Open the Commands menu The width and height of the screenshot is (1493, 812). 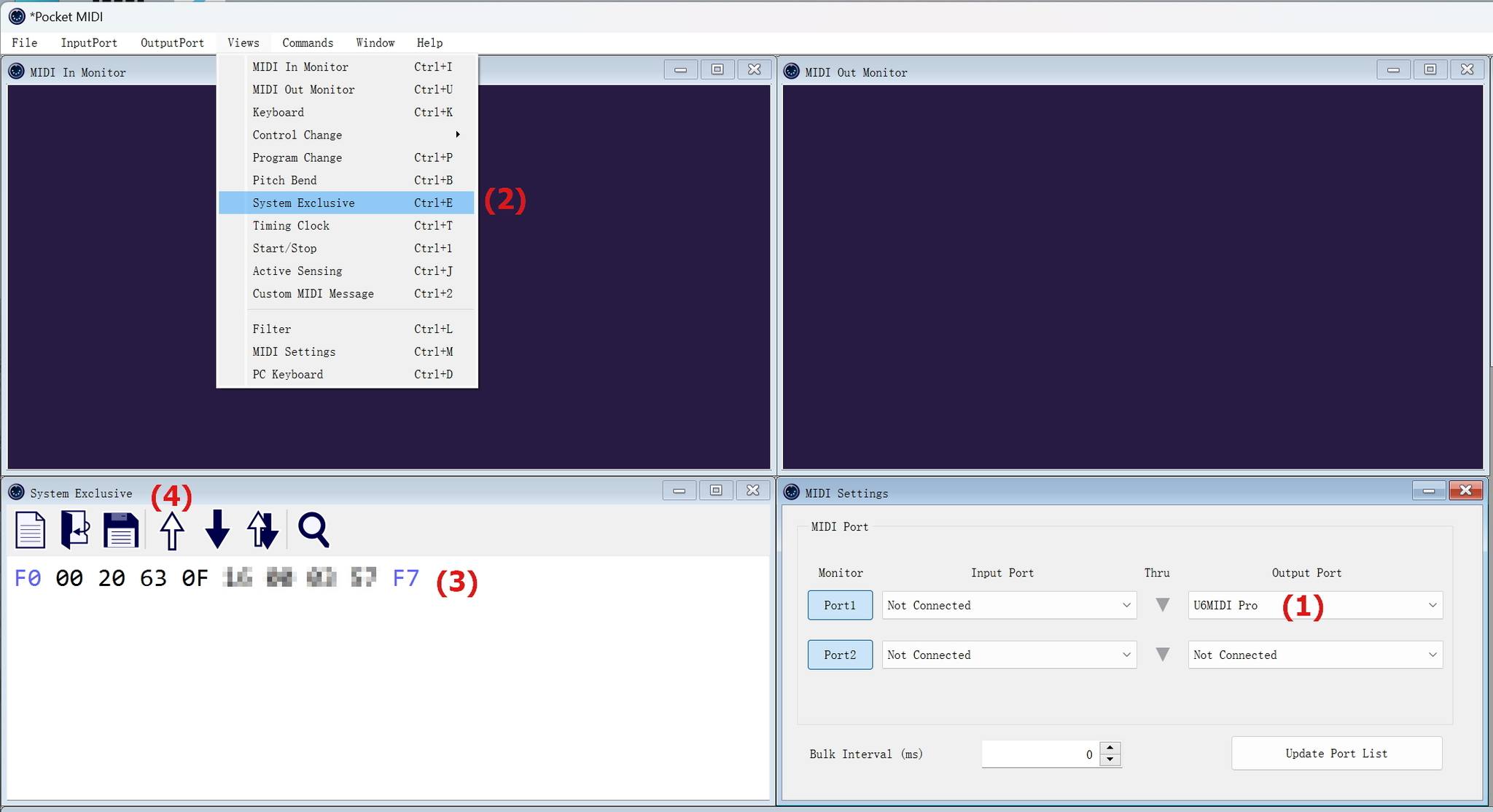click(x=308, y=43)
